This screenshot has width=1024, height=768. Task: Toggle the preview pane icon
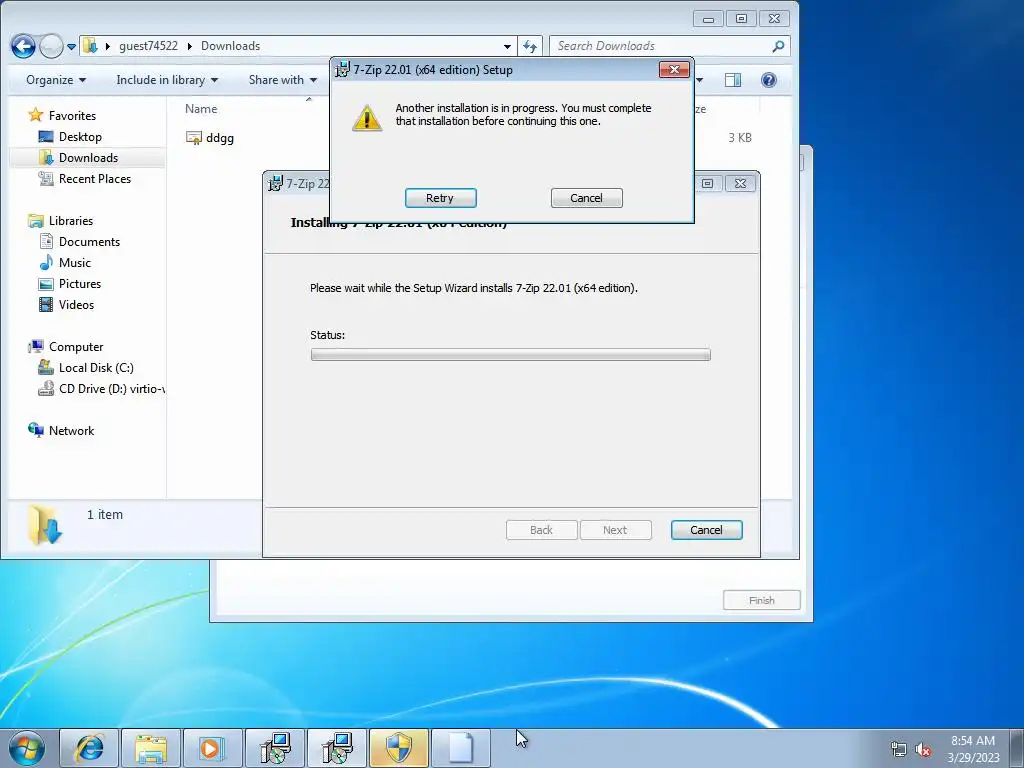733,80
